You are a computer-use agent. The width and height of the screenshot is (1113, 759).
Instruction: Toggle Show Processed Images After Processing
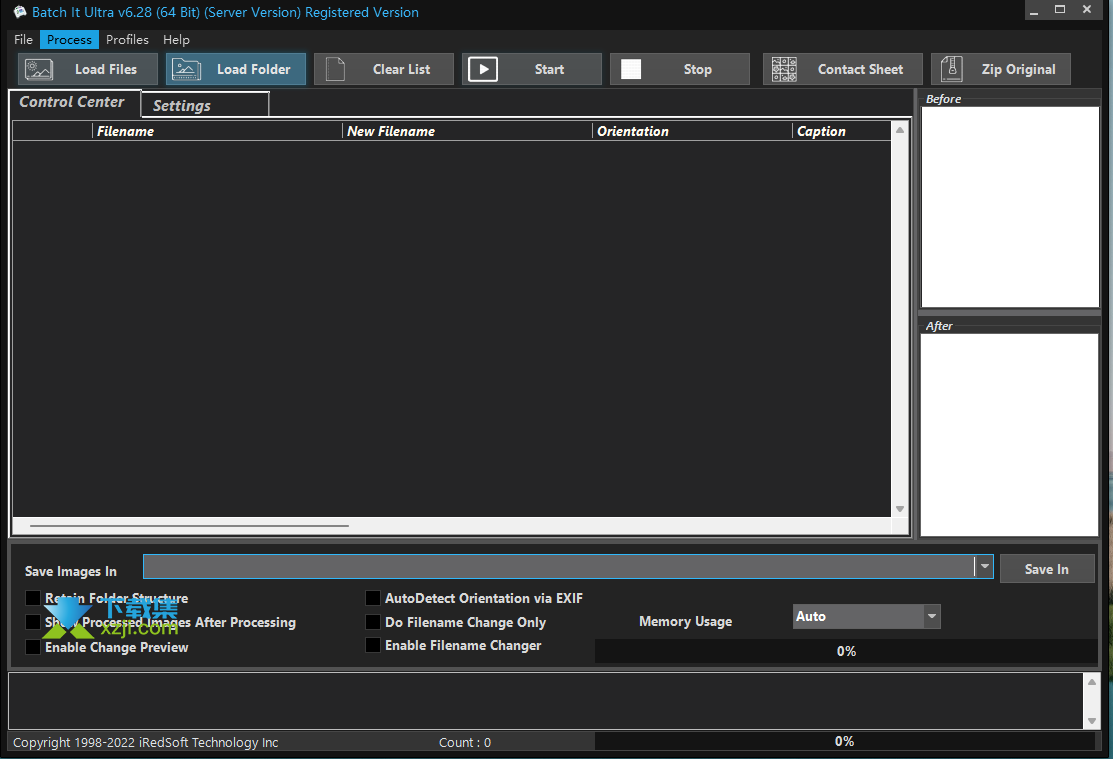(x=33, y=622)
